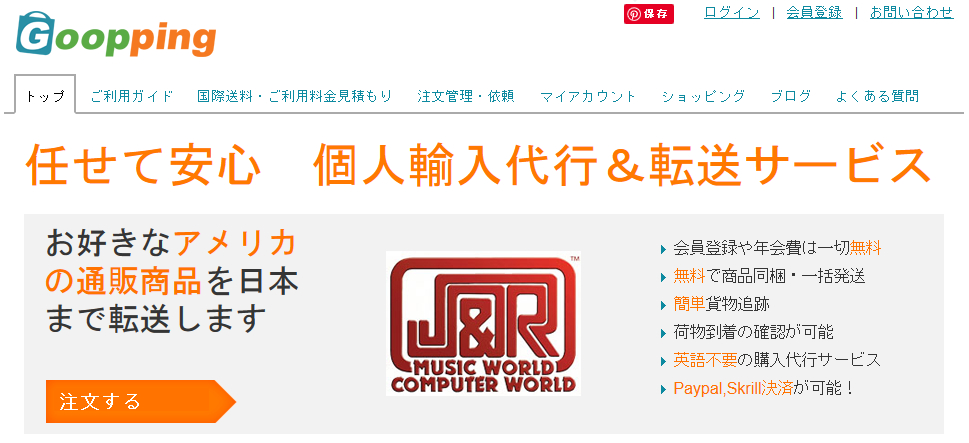This screenshot has height=443, width=969.
Task: Click the お好きなアメリカの通販商品 banner text
Action: tap(172, 281)
